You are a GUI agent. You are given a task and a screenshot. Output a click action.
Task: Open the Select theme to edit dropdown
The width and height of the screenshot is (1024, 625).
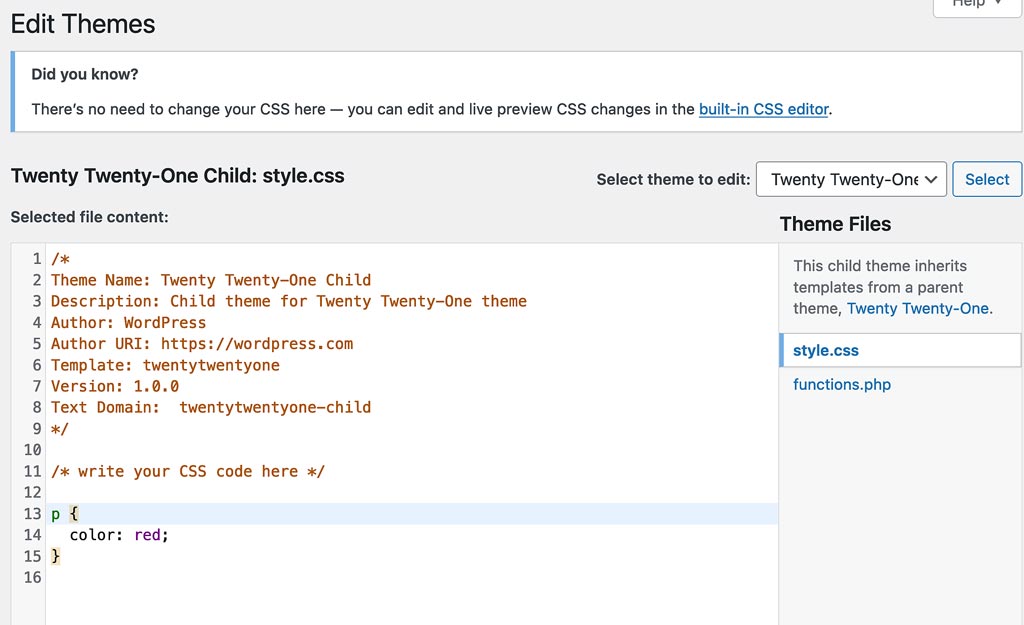[x=851, y=179]
